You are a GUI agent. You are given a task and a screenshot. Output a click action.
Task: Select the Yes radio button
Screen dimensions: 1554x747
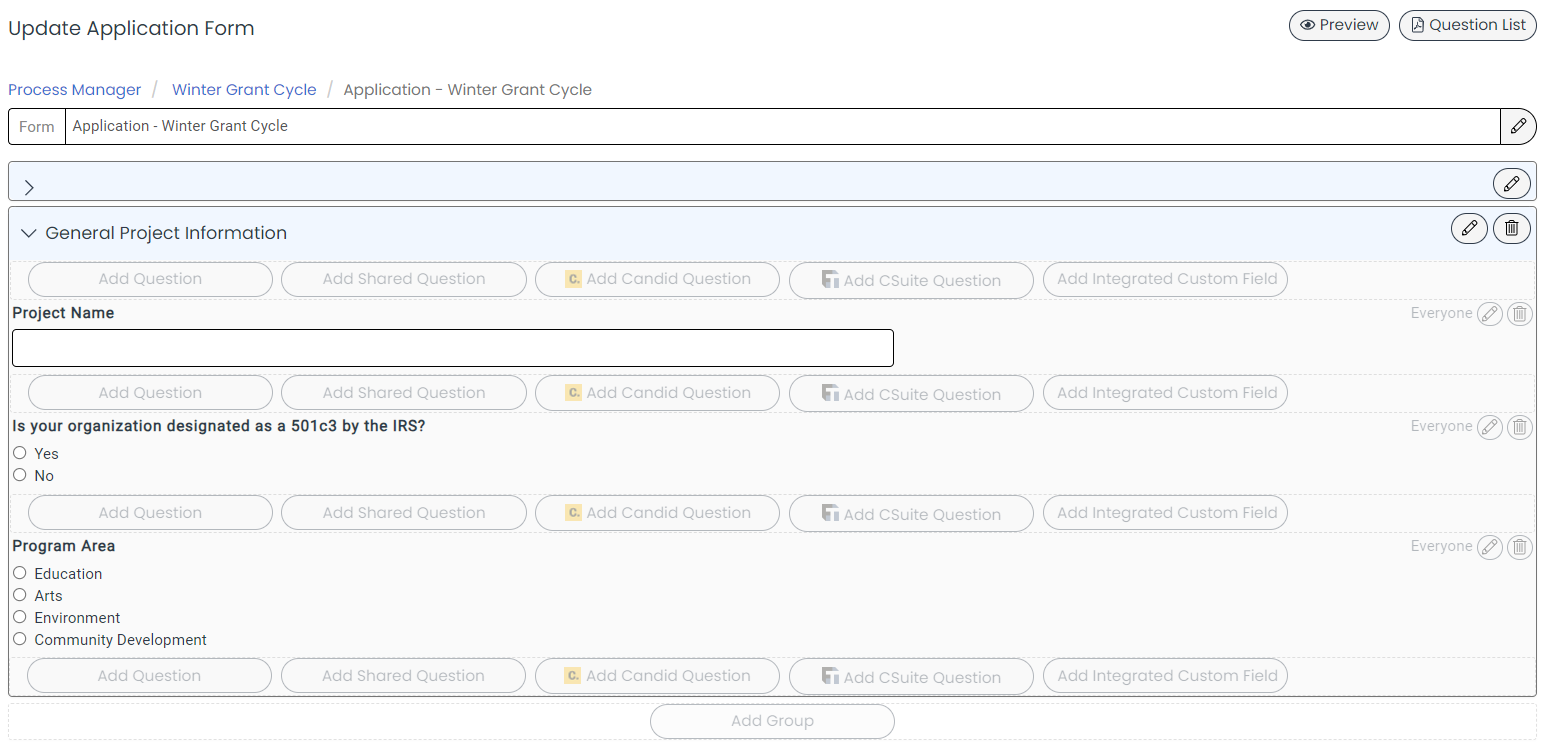point(19,452)
